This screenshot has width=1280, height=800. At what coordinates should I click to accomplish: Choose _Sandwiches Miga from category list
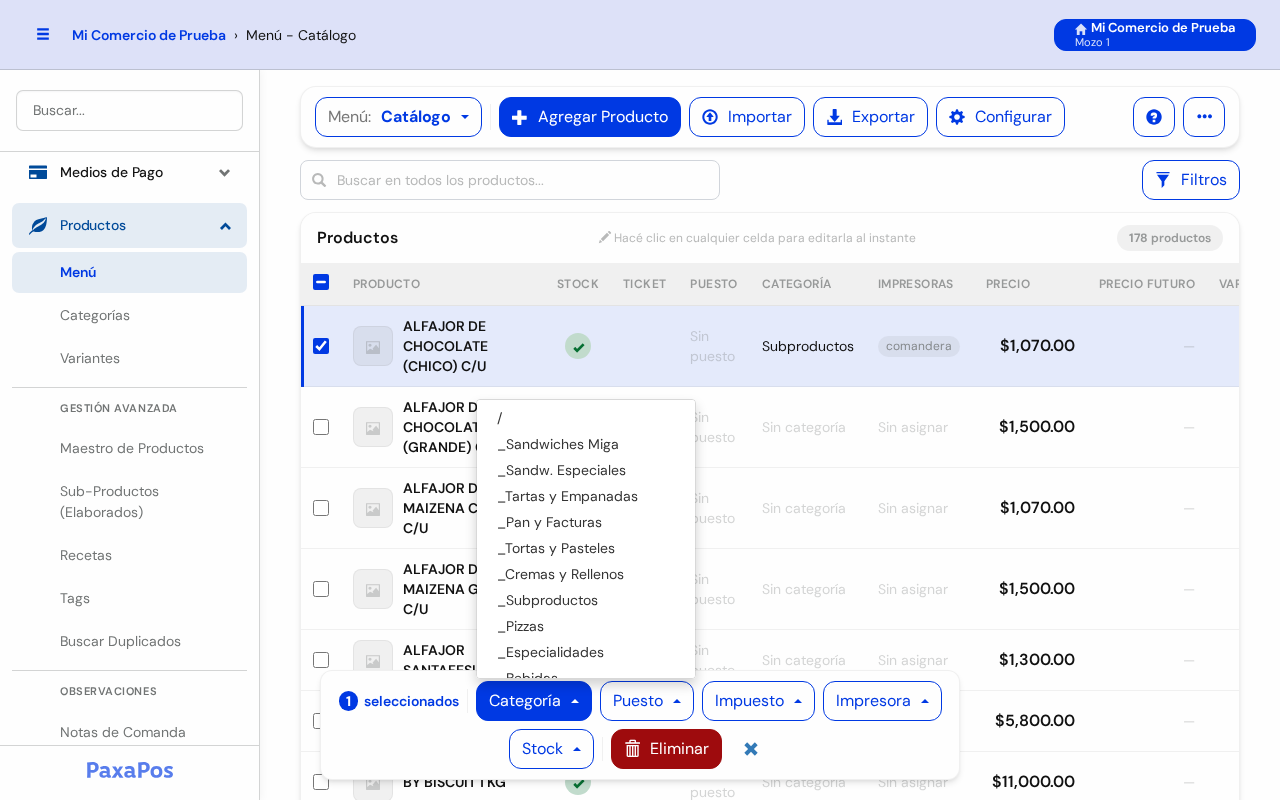tap(586, 444)
